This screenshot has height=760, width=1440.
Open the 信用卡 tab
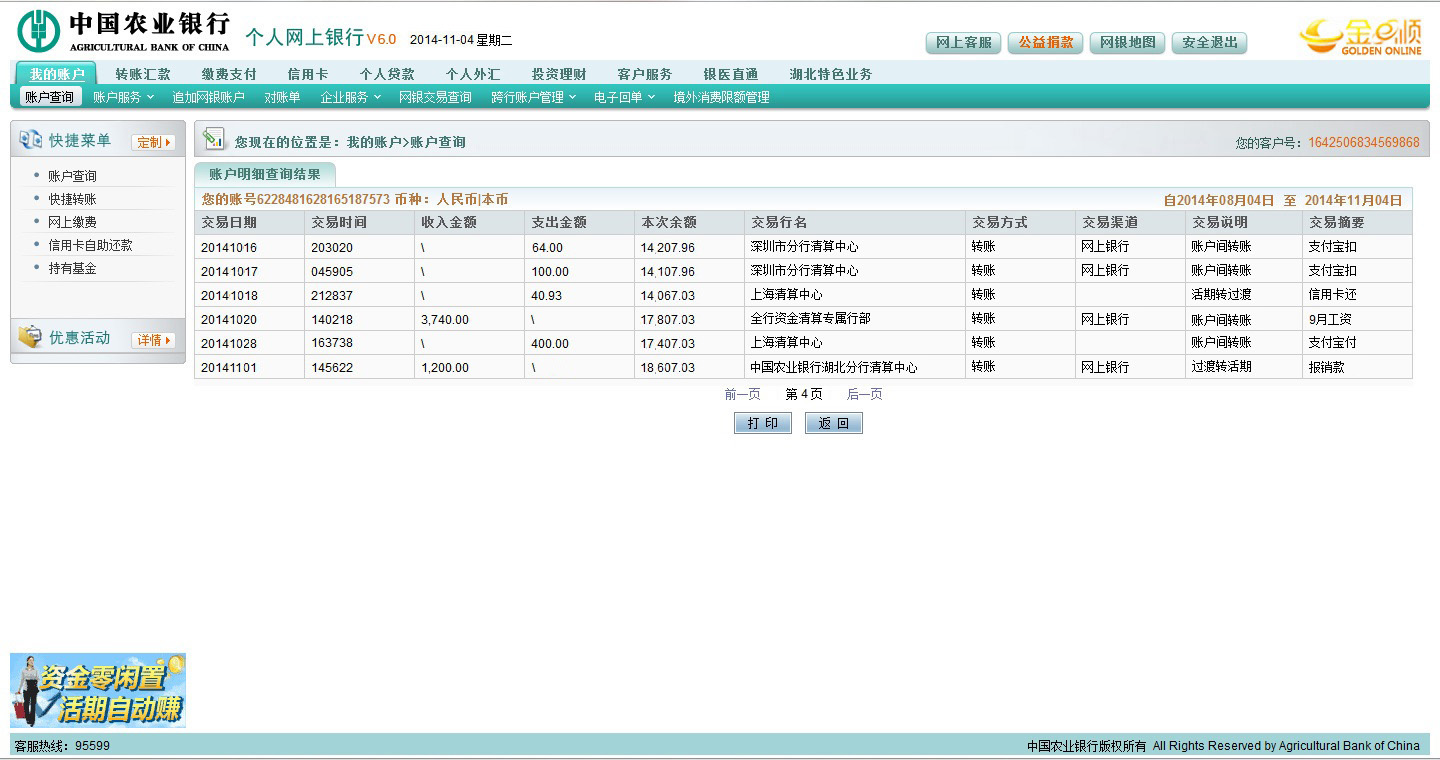click(307, 74)
